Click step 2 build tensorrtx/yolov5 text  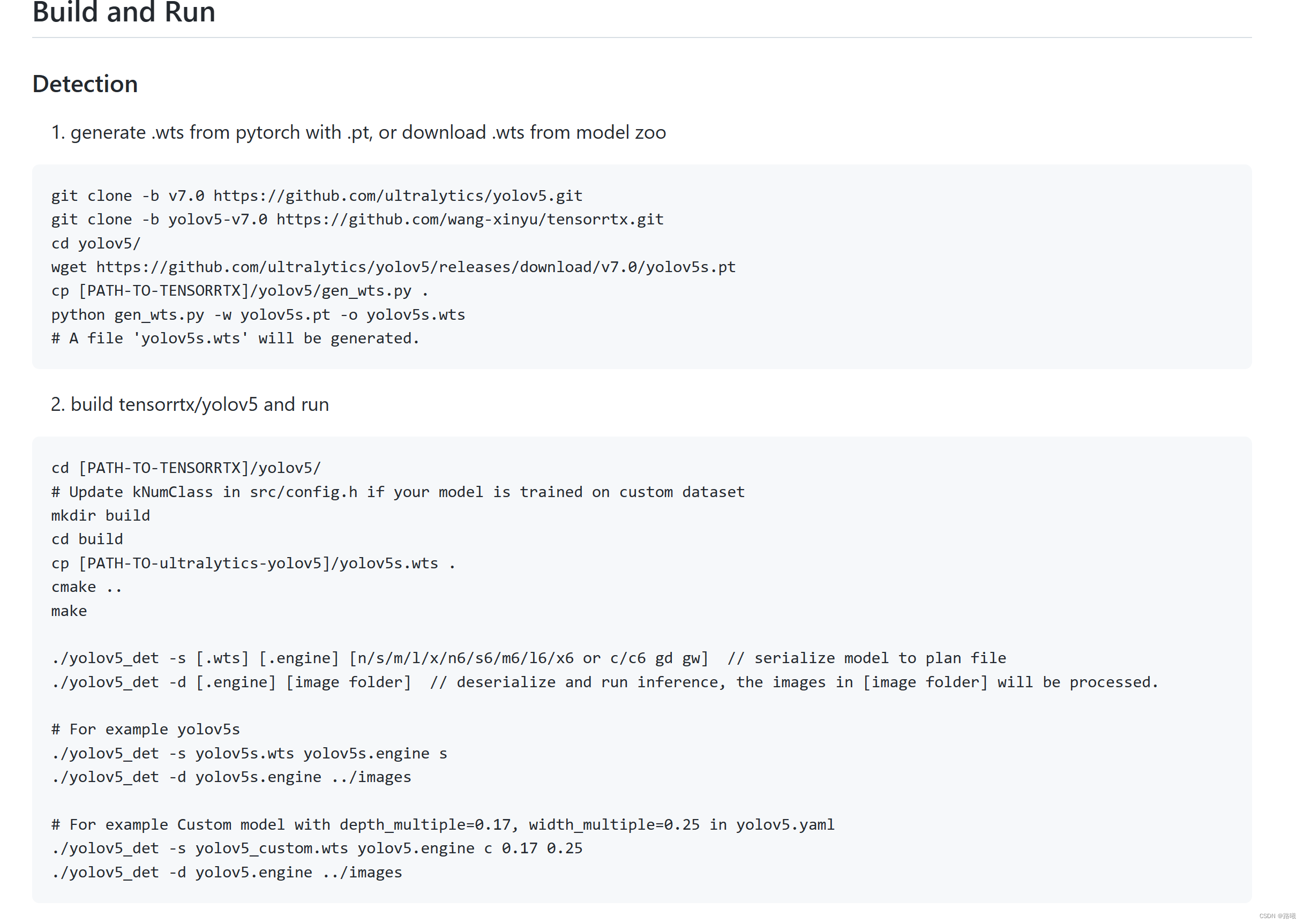point(190,404)
